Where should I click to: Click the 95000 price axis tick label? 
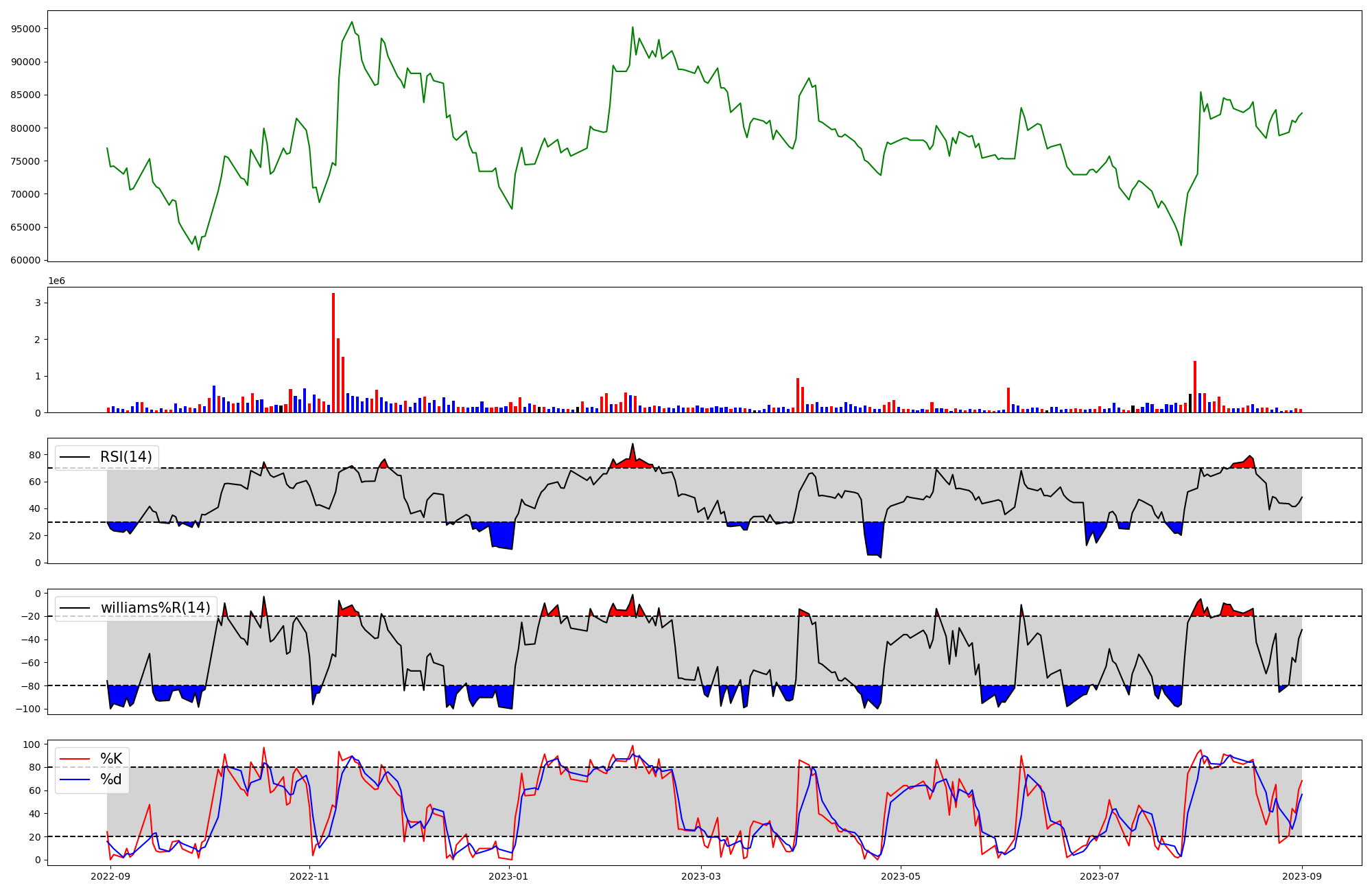[x=26, y=29]
